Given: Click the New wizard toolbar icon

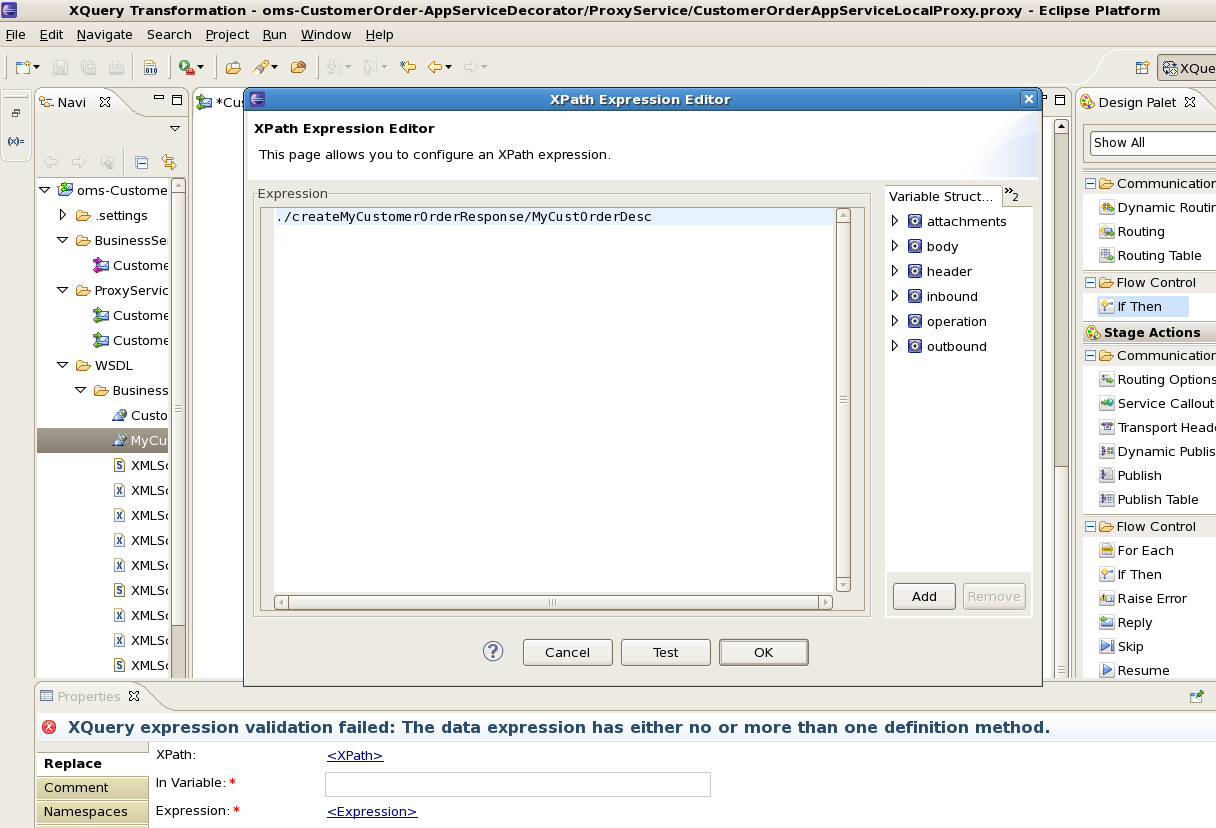Looking at the screenshot, I should point(23,67).
